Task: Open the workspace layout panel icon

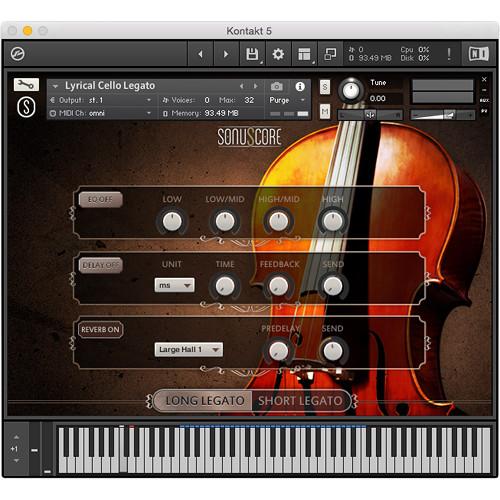Action: click(x=304, y=54)
